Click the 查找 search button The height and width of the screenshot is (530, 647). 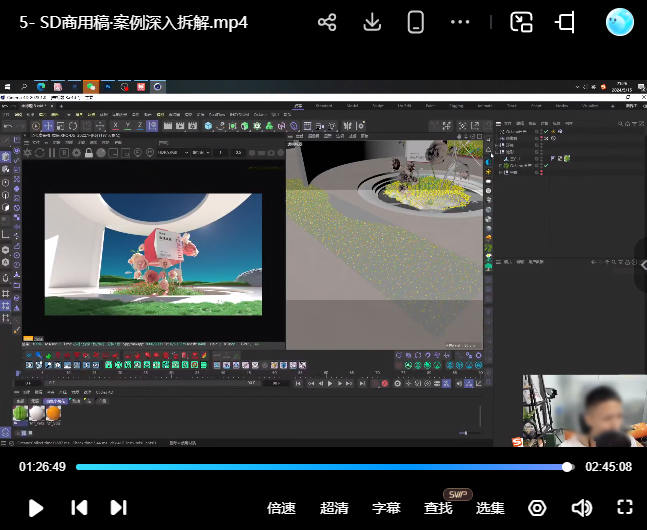coord(438,508)
